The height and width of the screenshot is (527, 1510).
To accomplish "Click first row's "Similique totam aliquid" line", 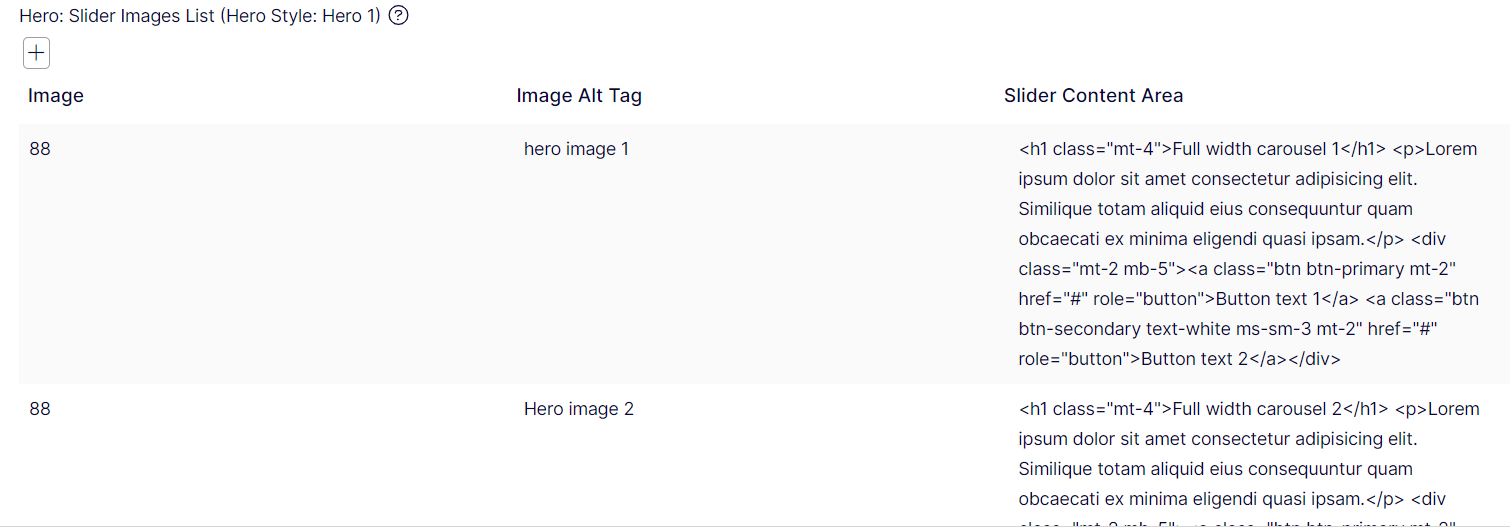I will [x=1215, y=209].
